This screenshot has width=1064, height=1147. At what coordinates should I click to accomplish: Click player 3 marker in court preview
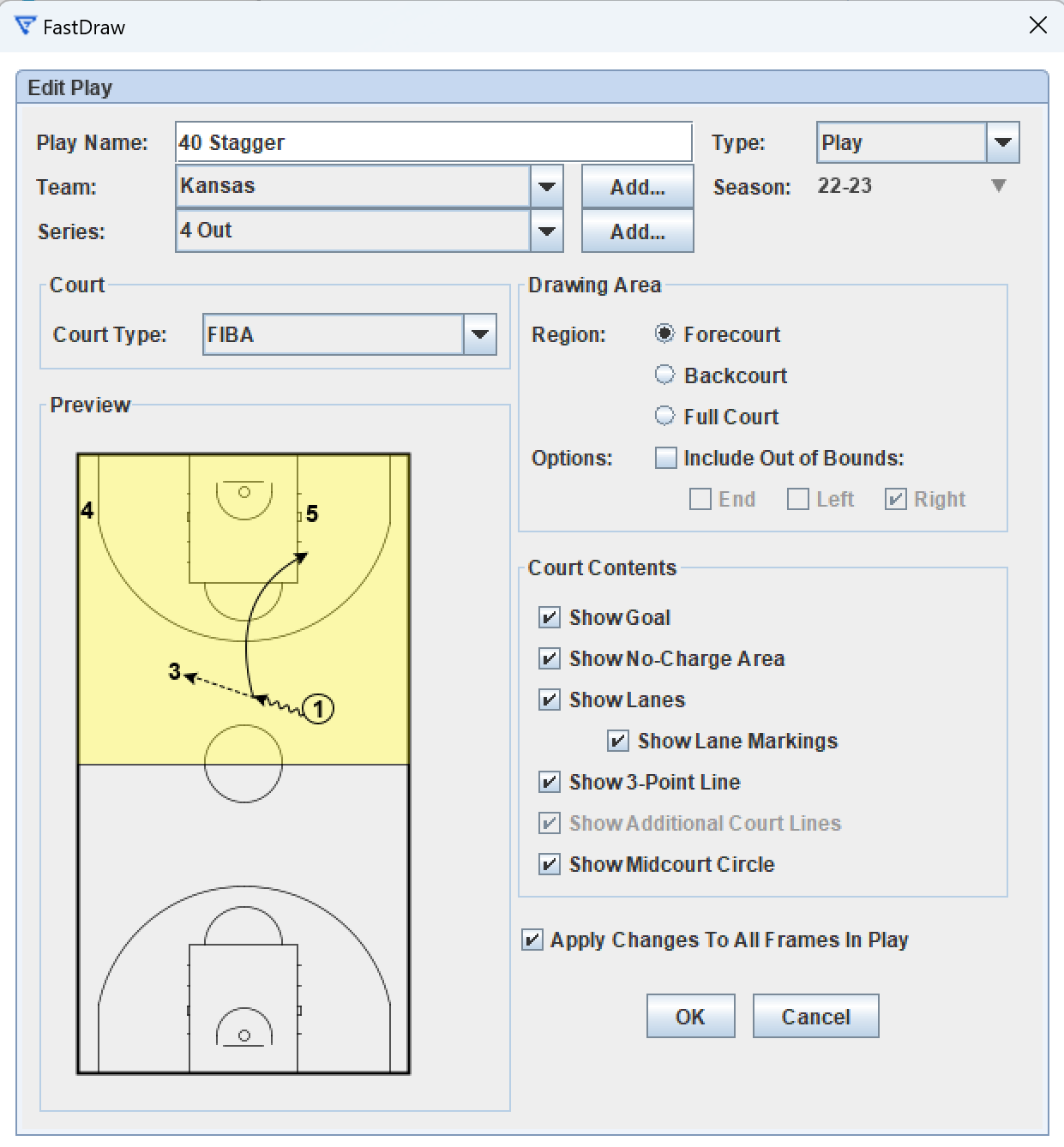174,671
